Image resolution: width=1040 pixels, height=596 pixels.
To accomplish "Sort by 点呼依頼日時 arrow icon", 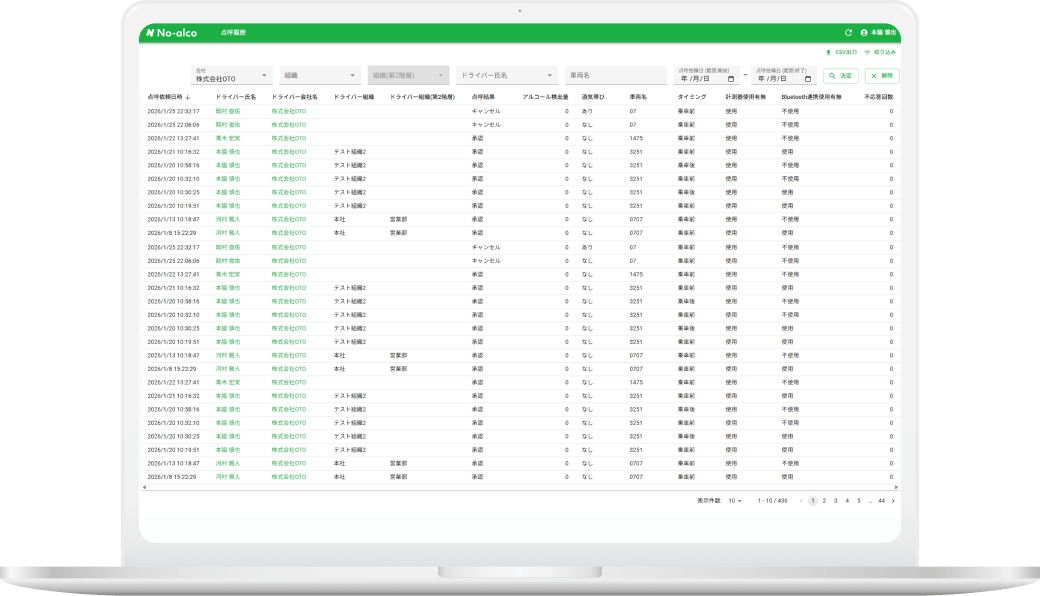I will click(x=188, y=97).
